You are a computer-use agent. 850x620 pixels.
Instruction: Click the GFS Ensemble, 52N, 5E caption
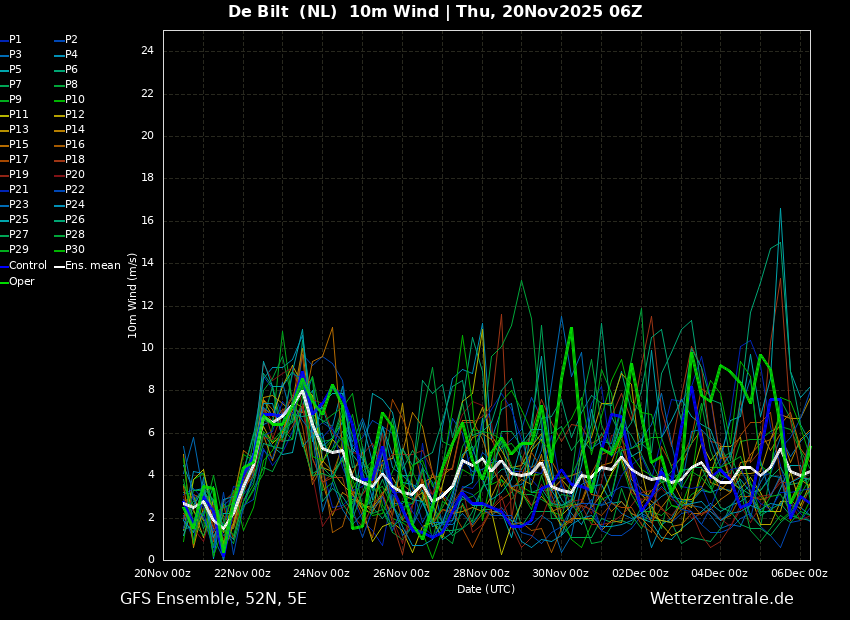[214, 599]
